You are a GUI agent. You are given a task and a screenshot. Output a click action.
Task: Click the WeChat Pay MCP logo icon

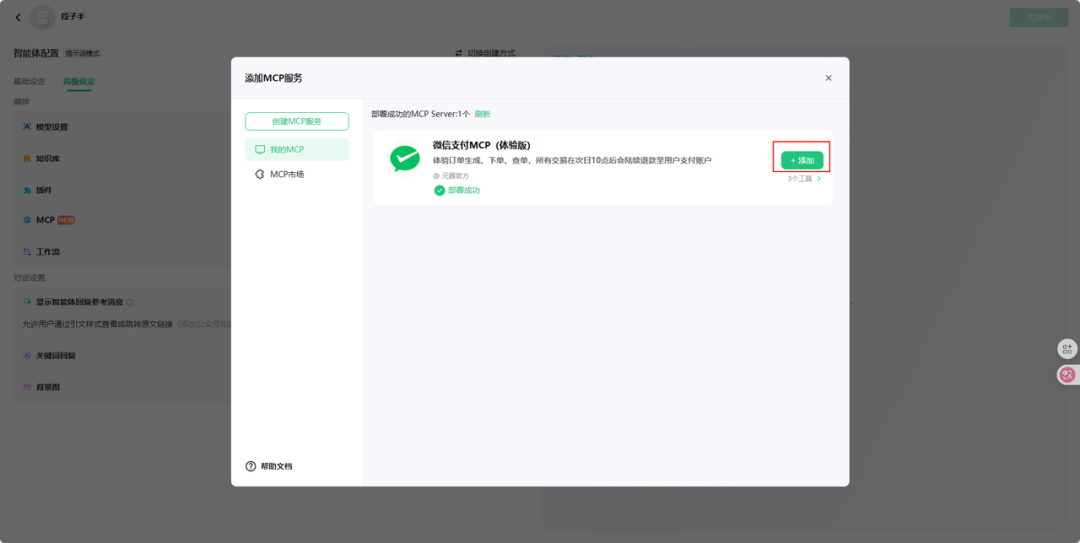405,159
